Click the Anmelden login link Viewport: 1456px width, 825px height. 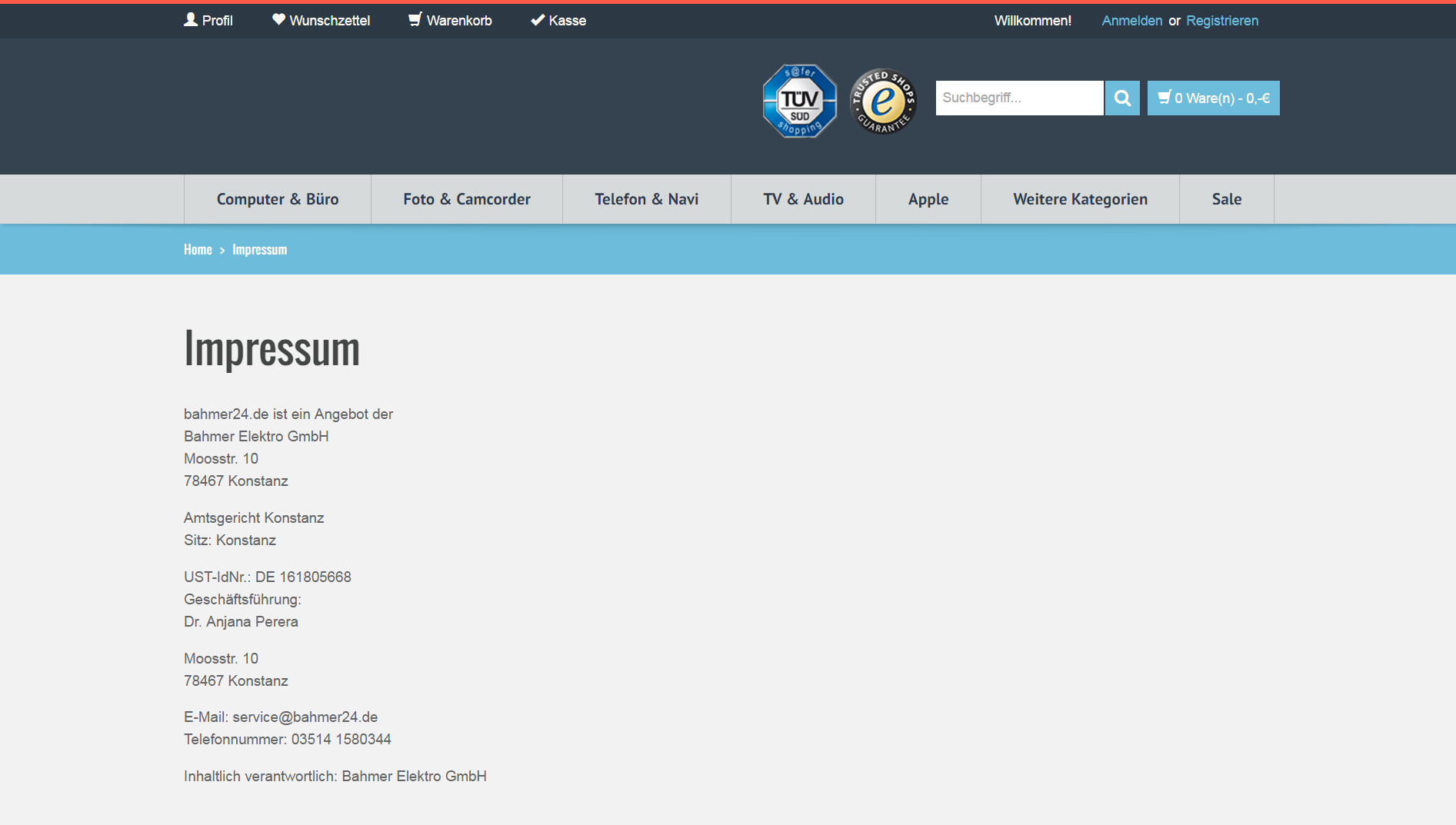1132,21
